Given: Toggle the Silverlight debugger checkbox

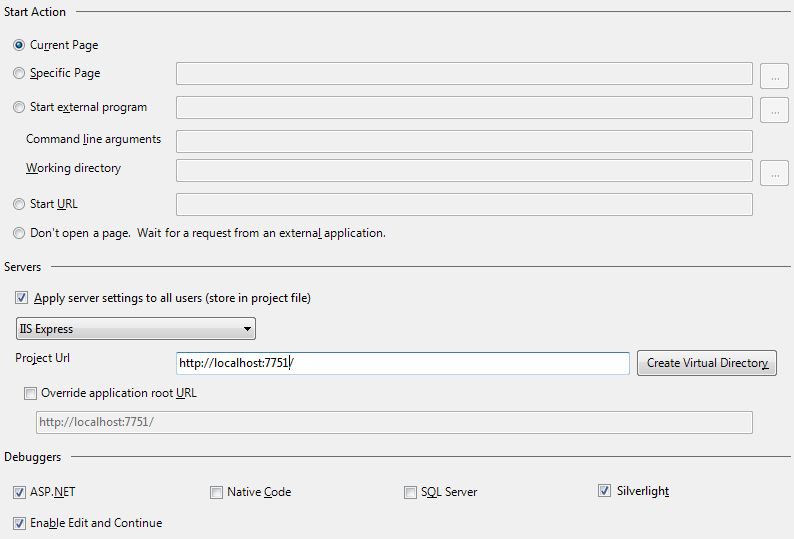Looking at the screenshot, I should coord(604,490).
